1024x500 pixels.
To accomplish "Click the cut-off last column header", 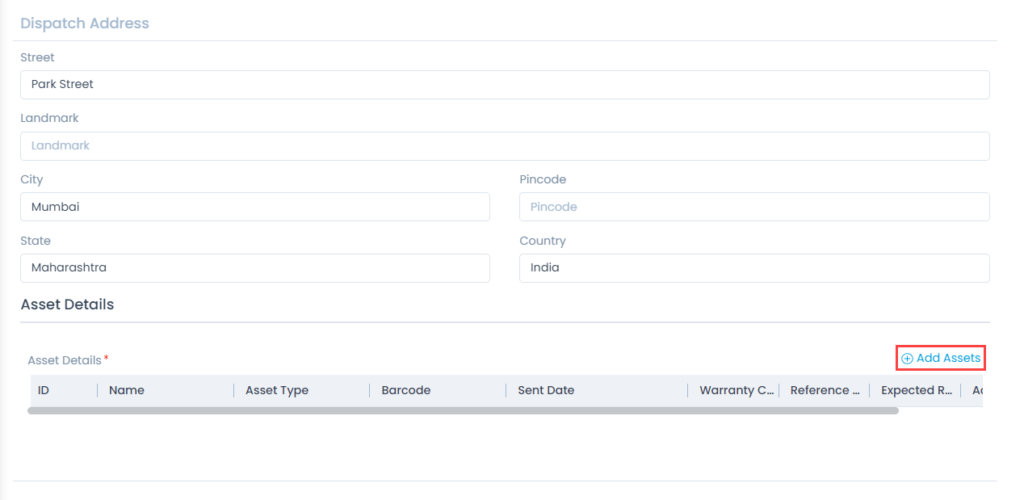I will [975, 390].
